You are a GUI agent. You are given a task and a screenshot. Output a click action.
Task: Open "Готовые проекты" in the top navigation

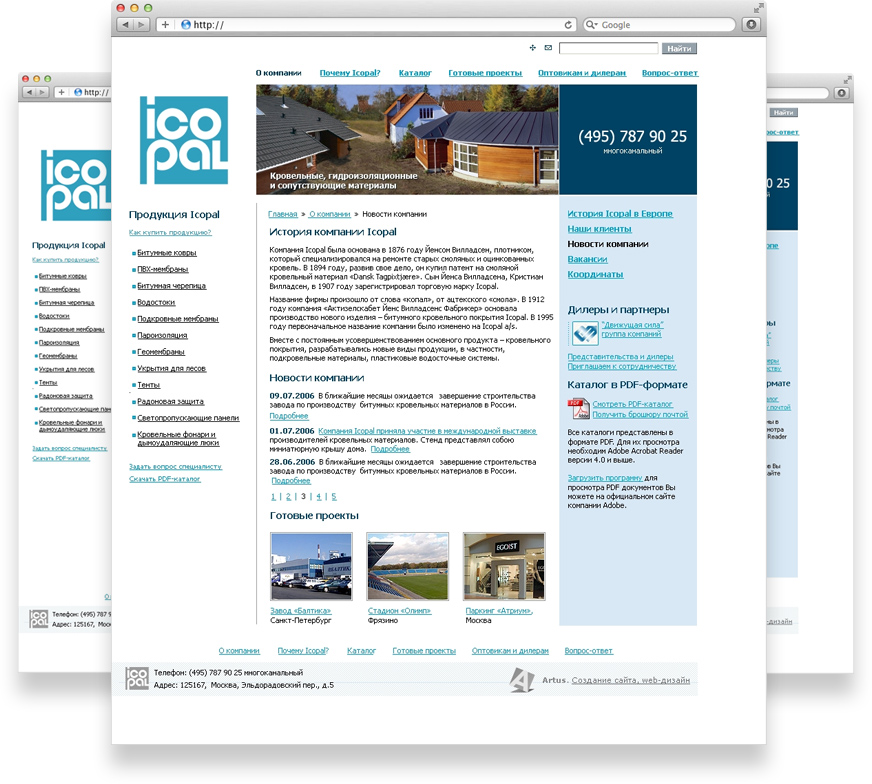[485, 73]
